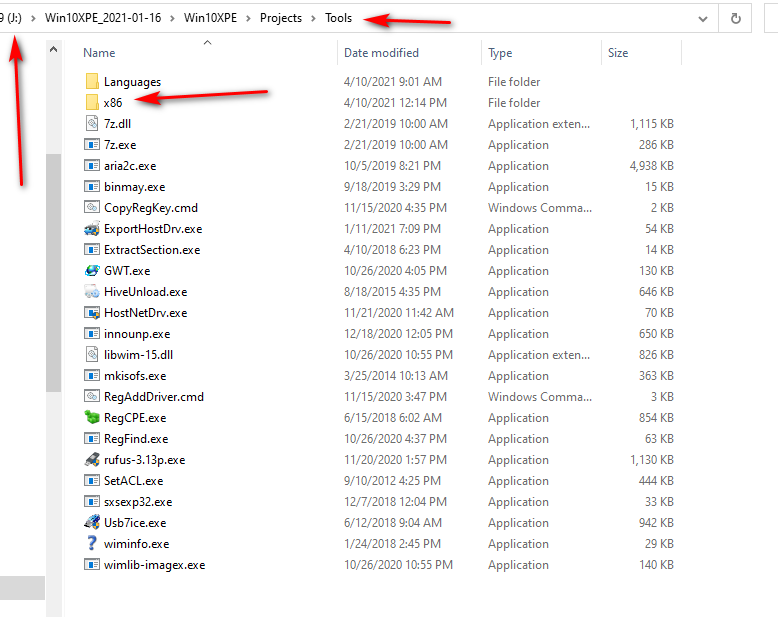This screenshot has width=778, height=617.
Task: Expand the chevron after Win10XPE breadcrumb
Action: 248,18
